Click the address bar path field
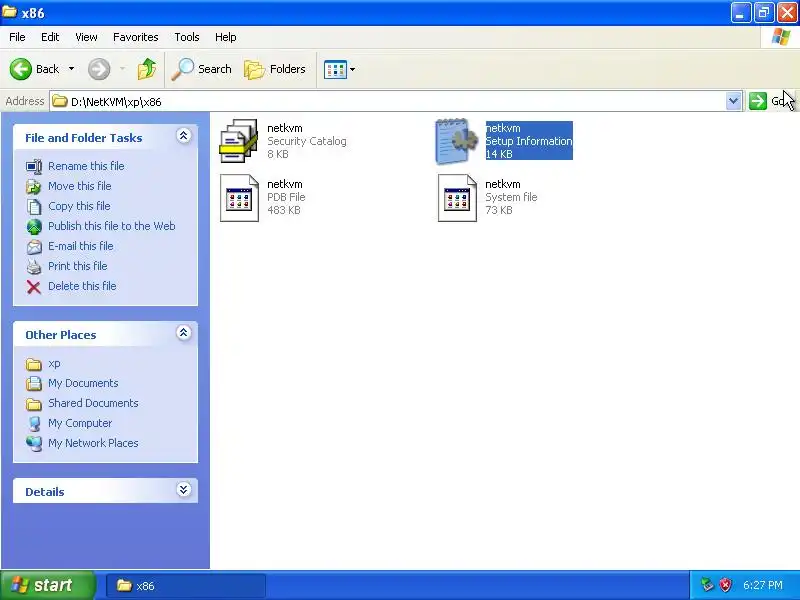This screenshot has width=800, height=600. click(x=388, y=102)
